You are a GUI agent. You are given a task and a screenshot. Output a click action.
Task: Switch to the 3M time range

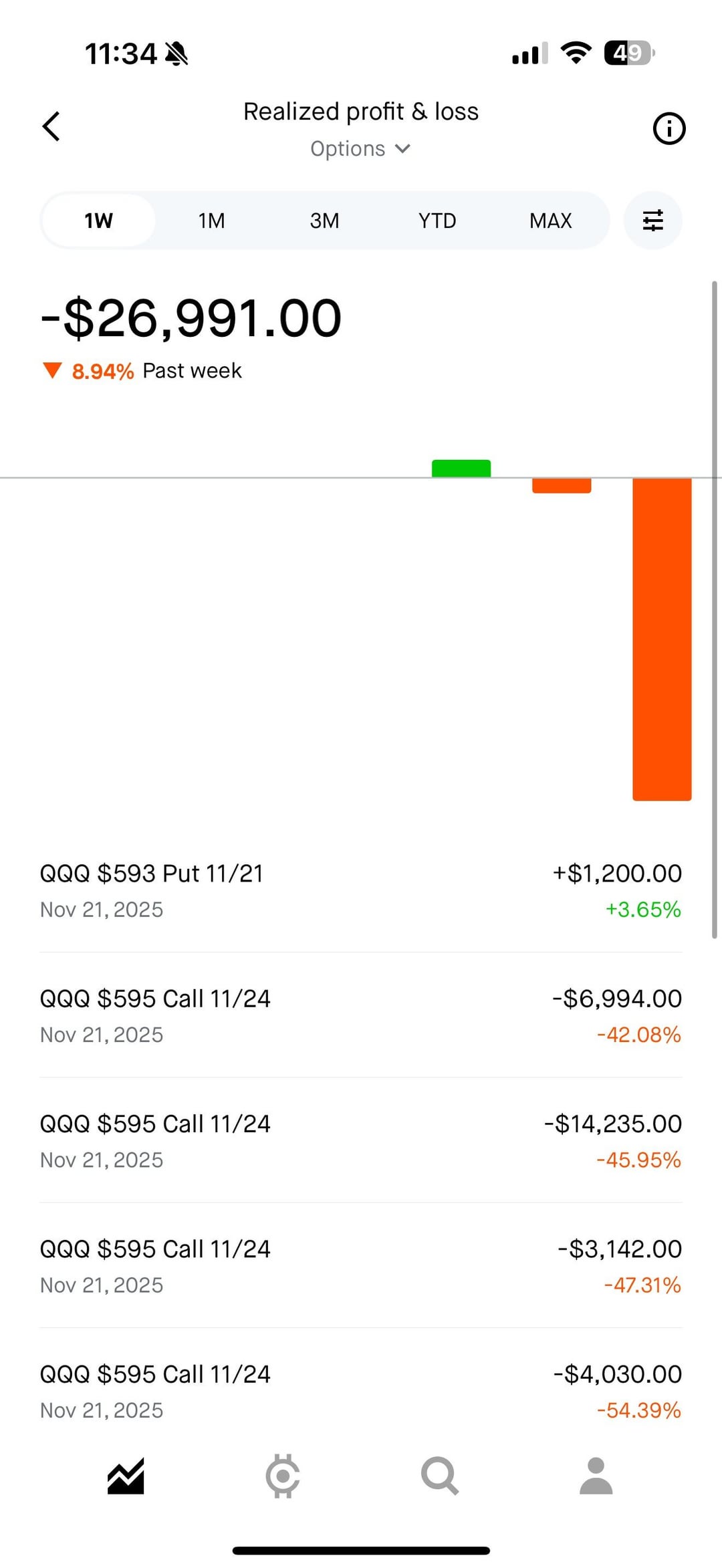click(x=324, y=221)
